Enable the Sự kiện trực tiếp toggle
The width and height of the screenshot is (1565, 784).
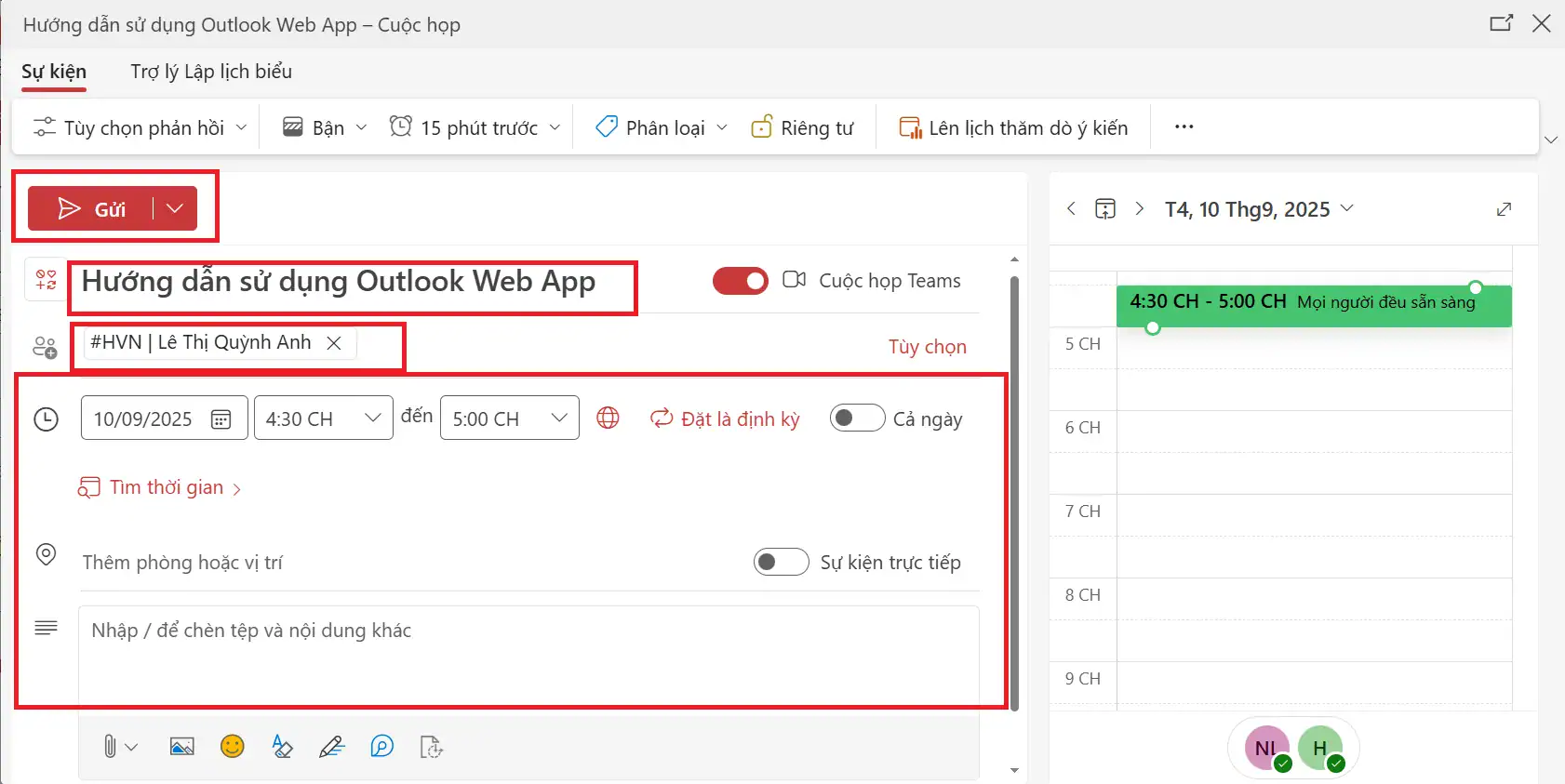tap(782, 562)
